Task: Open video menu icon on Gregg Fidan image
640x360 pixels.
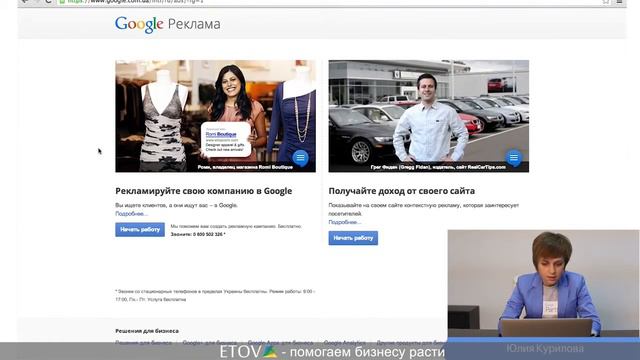Action: pyautogui.click(x=513, y=158)
